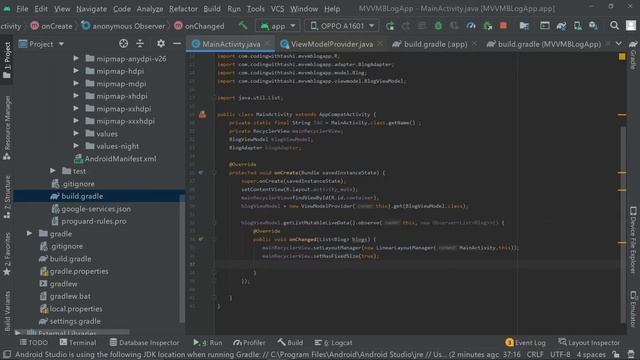Click the user avatar icon in toolbar
Image resolution: width=640 pixels, height=360 pixels.
click(x=631, y=26)
